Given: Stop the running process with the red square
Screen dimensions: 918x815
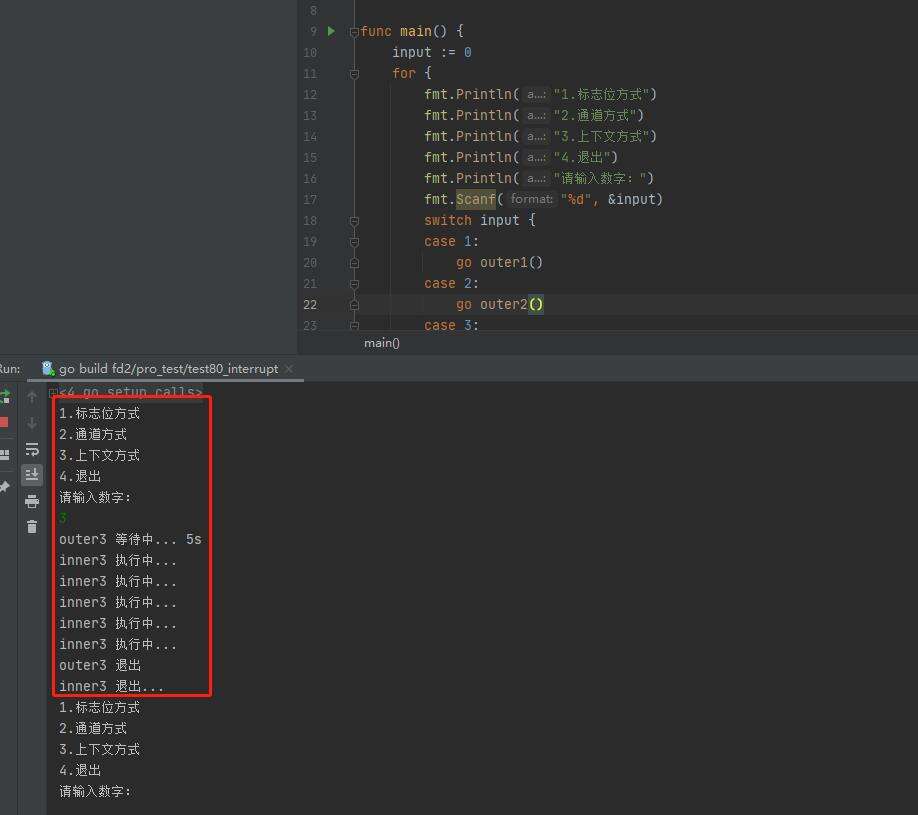Looking at the screenshot, I should coord(4,422).
